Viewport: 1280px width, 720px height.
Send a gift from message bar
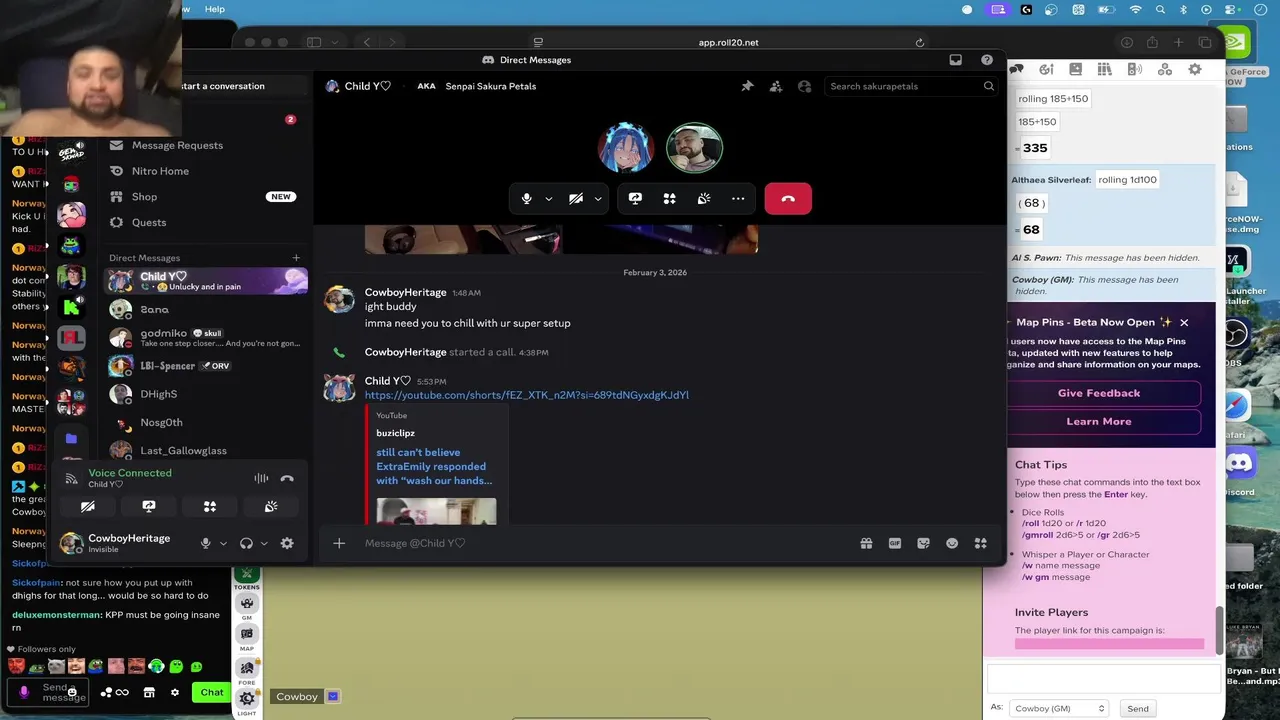866,543
